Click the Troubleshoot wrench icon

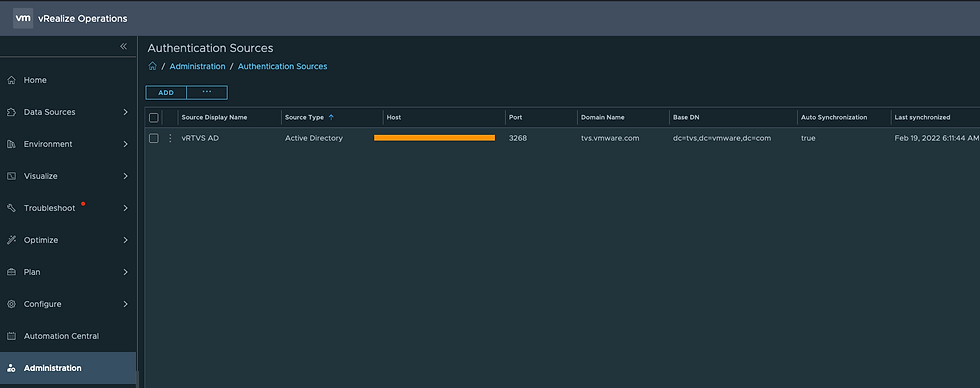tap(11, 208)
